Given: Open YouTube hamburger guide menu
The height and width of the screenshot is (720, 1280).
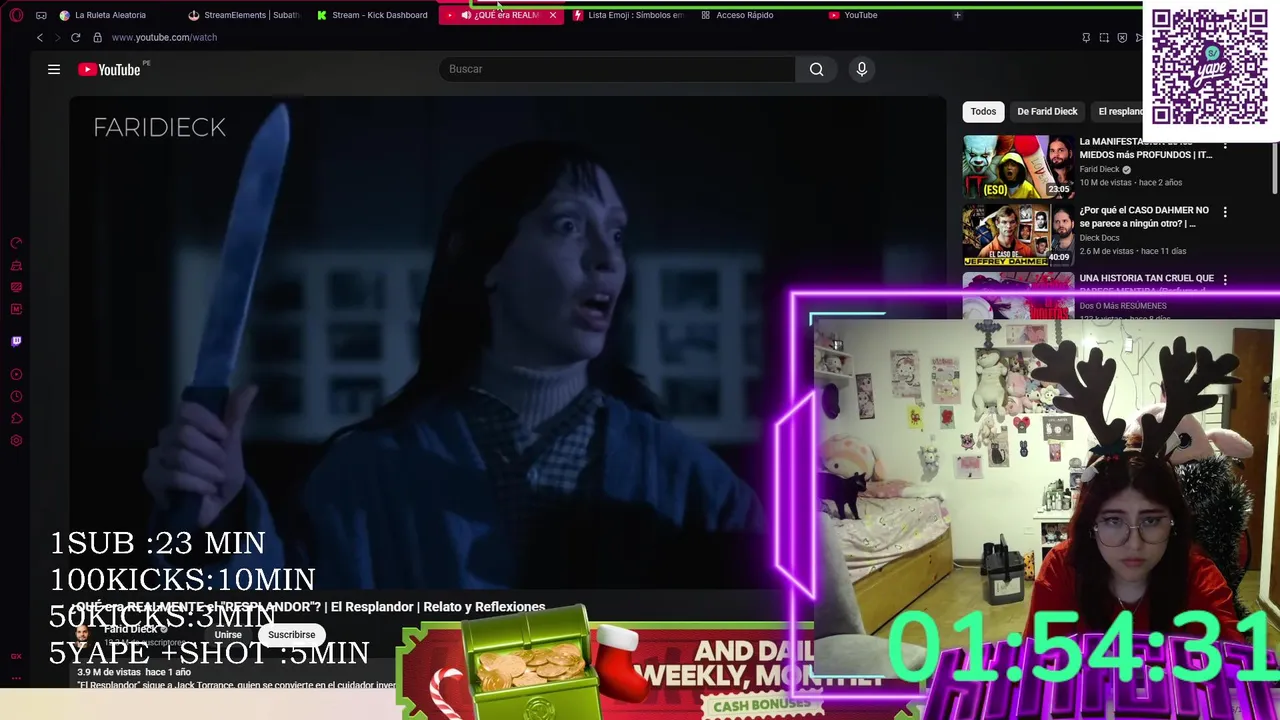Looking at the screenshot, I should coord(54,69).
